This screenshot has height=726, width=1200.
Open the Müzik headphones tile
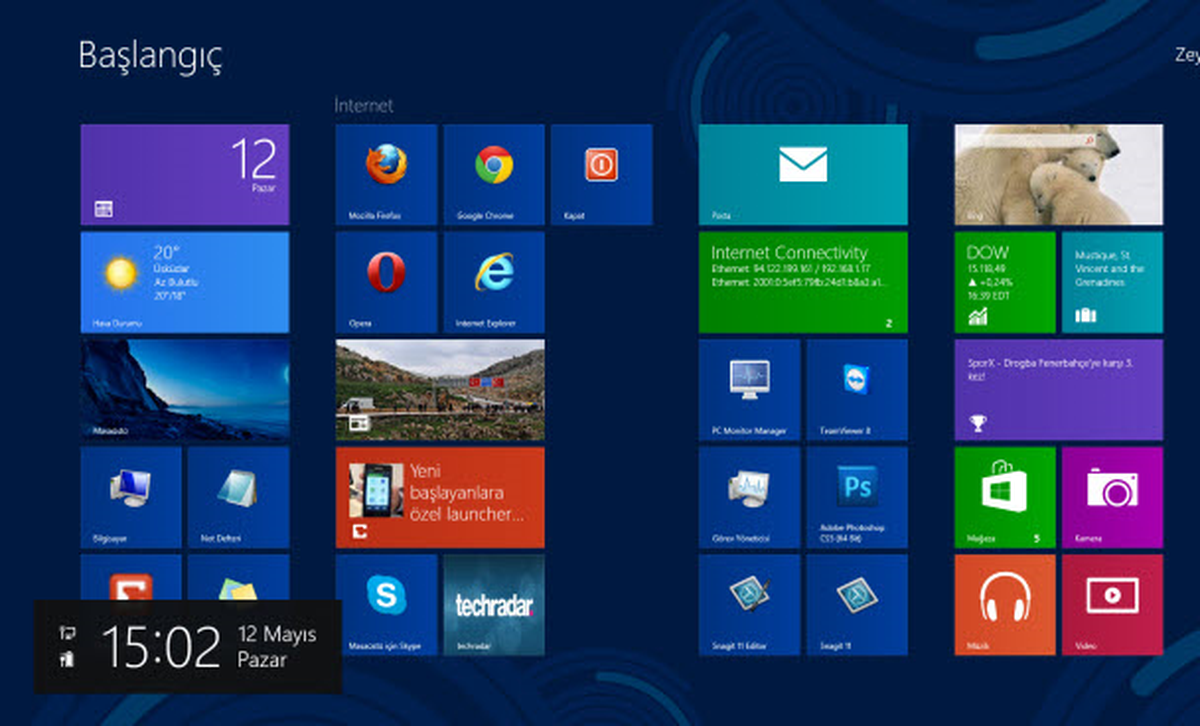[x=1005, y=605]
